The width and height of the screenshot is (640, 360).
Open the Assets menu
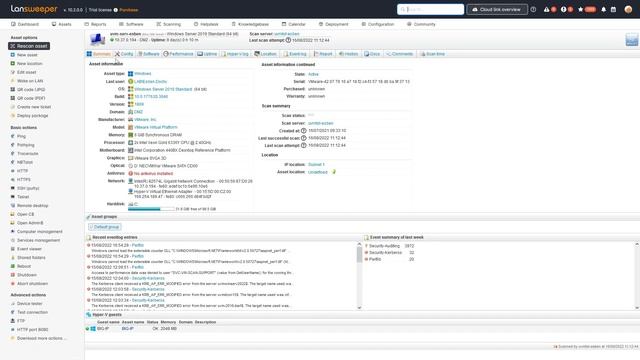click(62, 24)
